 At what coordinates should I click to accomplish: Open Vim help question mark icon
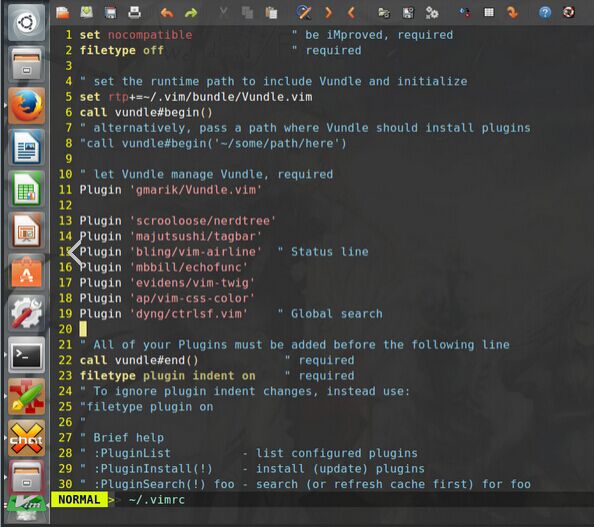coord(545,13)
